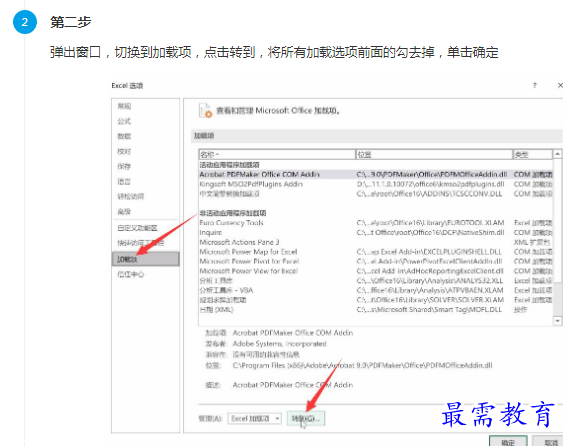The height and width of the screenshot is (446, 563).
Task: Click the vertical scrollbar thumb of add-in list
Action: [557, 221]
